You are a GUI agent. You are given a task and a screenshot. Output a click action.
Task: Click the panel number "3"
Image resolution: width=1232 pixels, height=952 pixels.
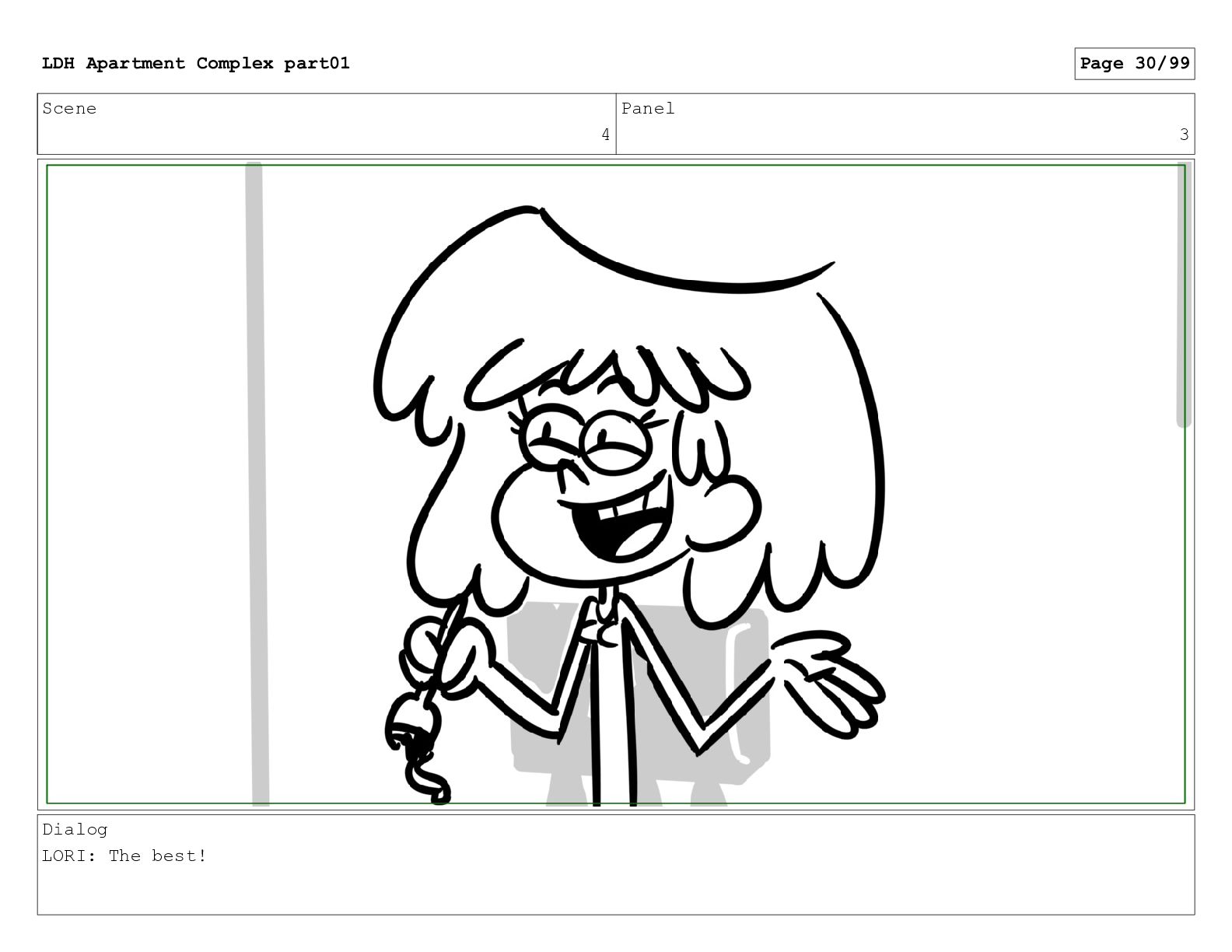(x=1185, y=135)
